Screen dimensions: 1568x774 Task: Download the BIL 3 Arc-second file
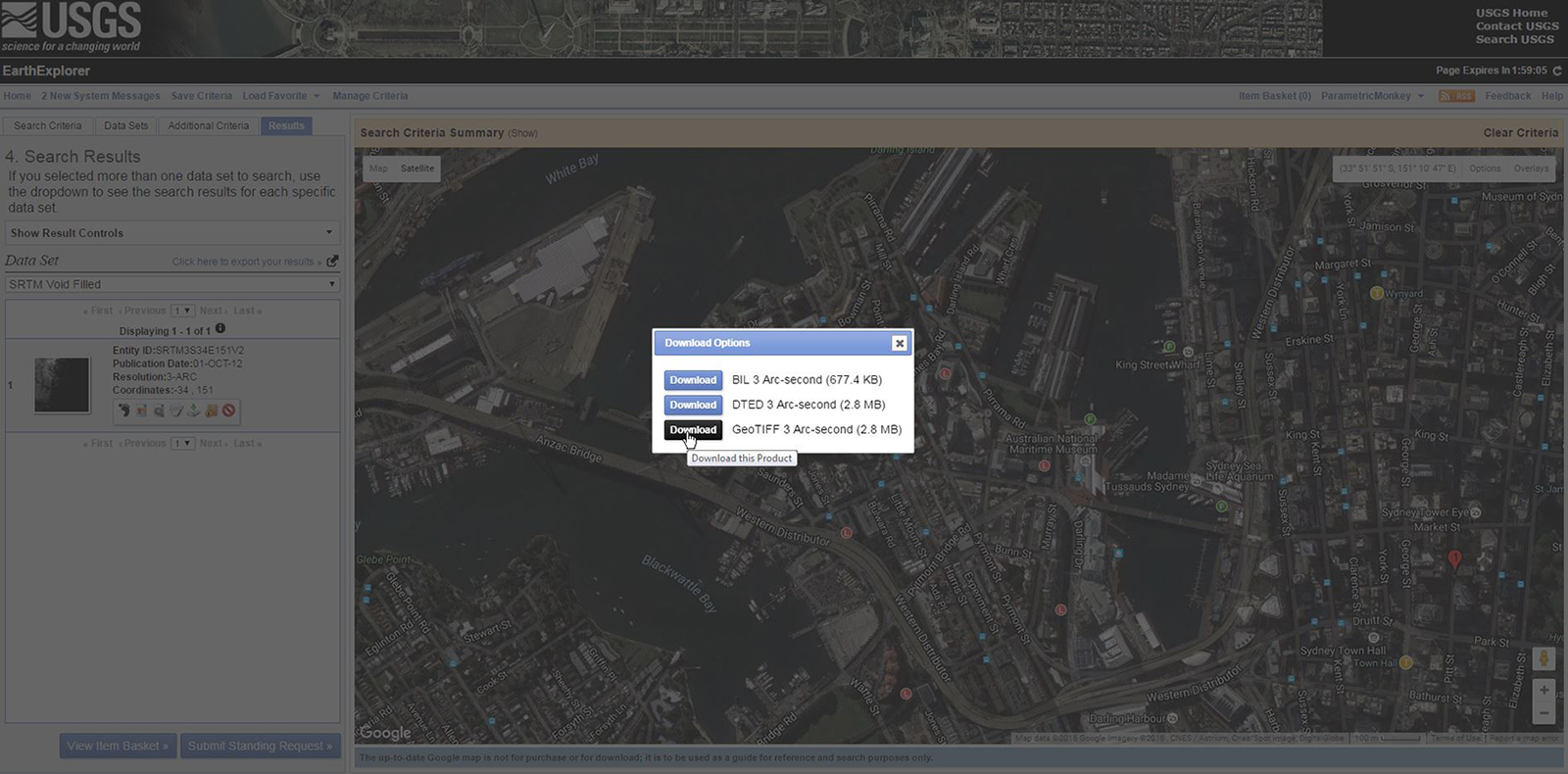coord(693,380)
